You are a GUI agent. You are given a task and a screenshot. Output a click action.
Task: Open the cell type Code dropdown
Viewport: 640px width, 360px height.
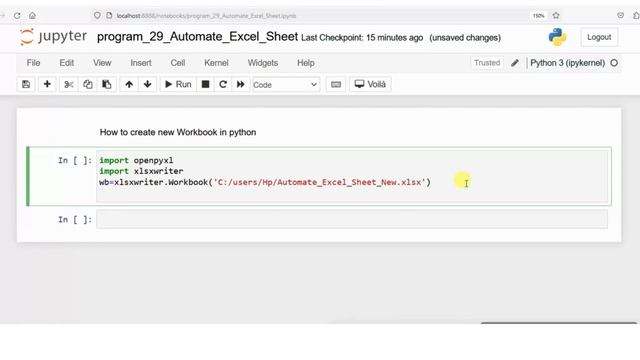coord(285,85)
